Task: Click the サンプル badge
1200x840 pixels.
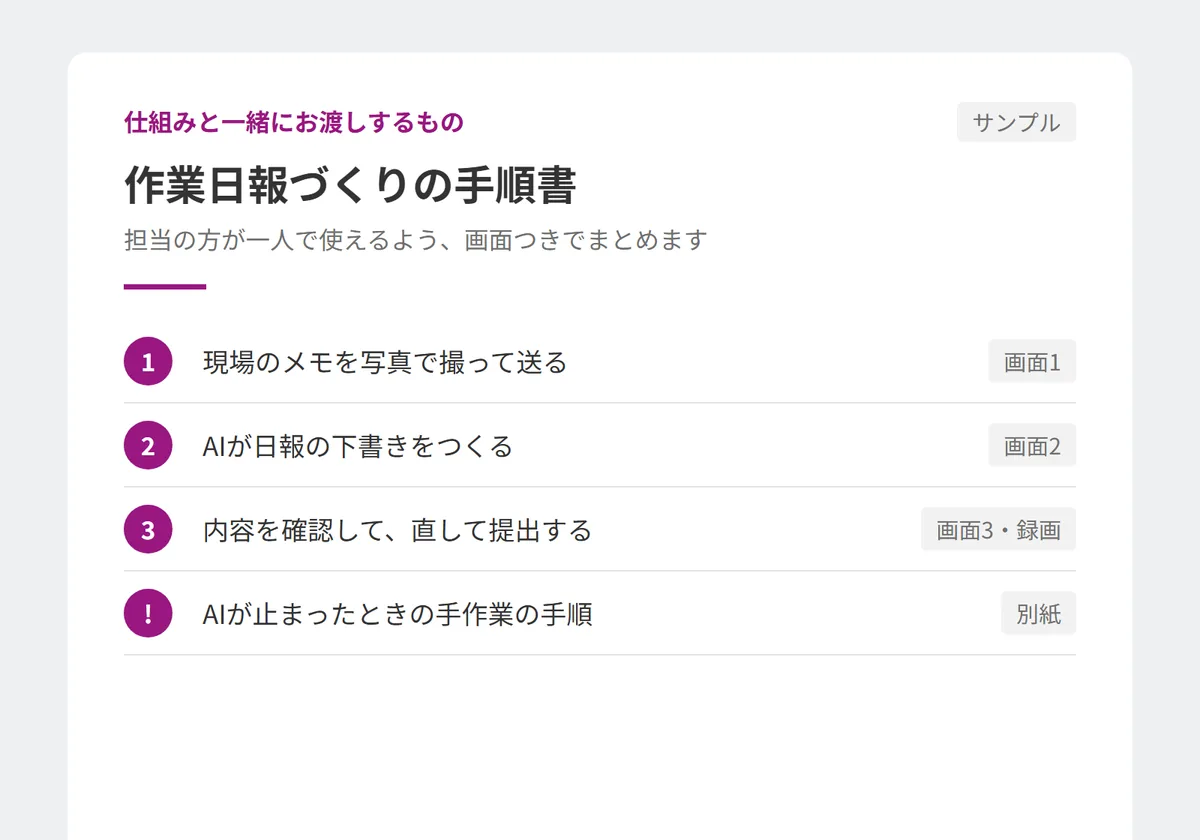Action: (x=1016, y=122)
